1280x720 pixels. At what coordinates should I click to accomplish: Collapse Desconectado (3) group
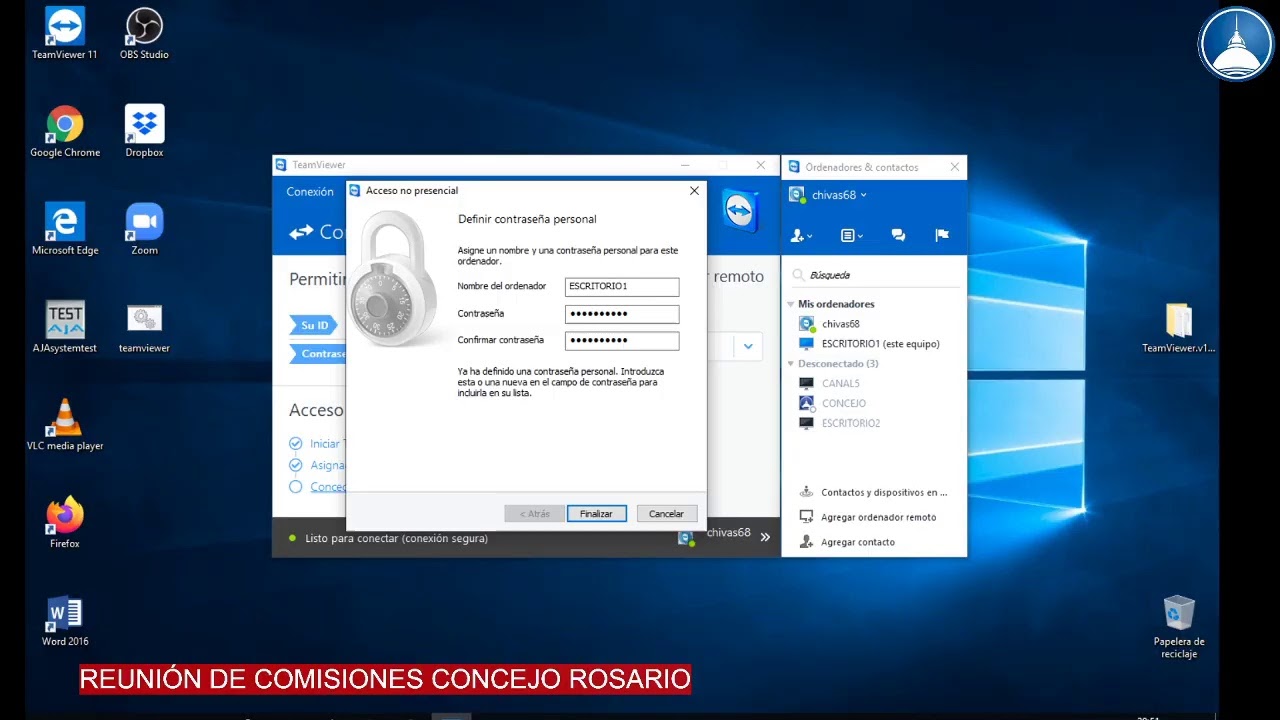791,364
